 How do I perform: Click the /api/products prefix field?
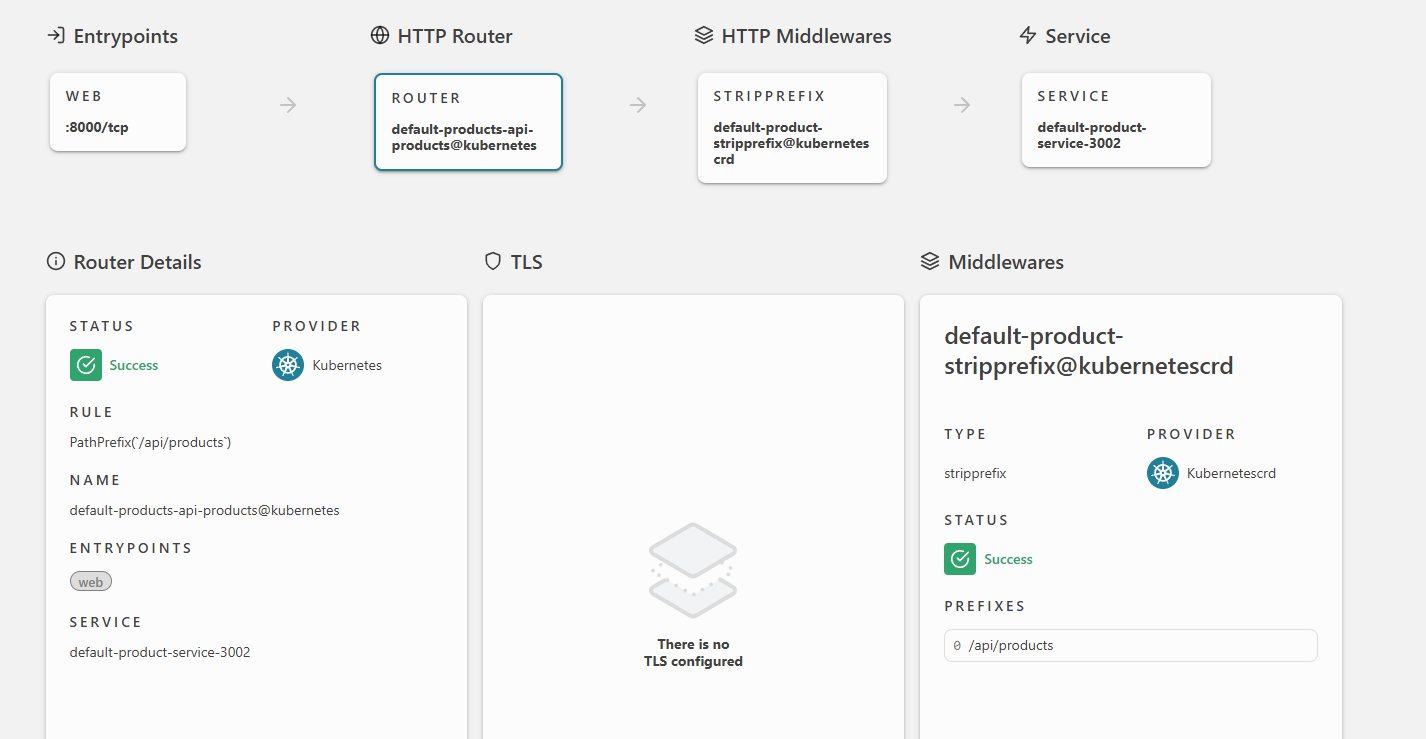tap(1130, 646)
